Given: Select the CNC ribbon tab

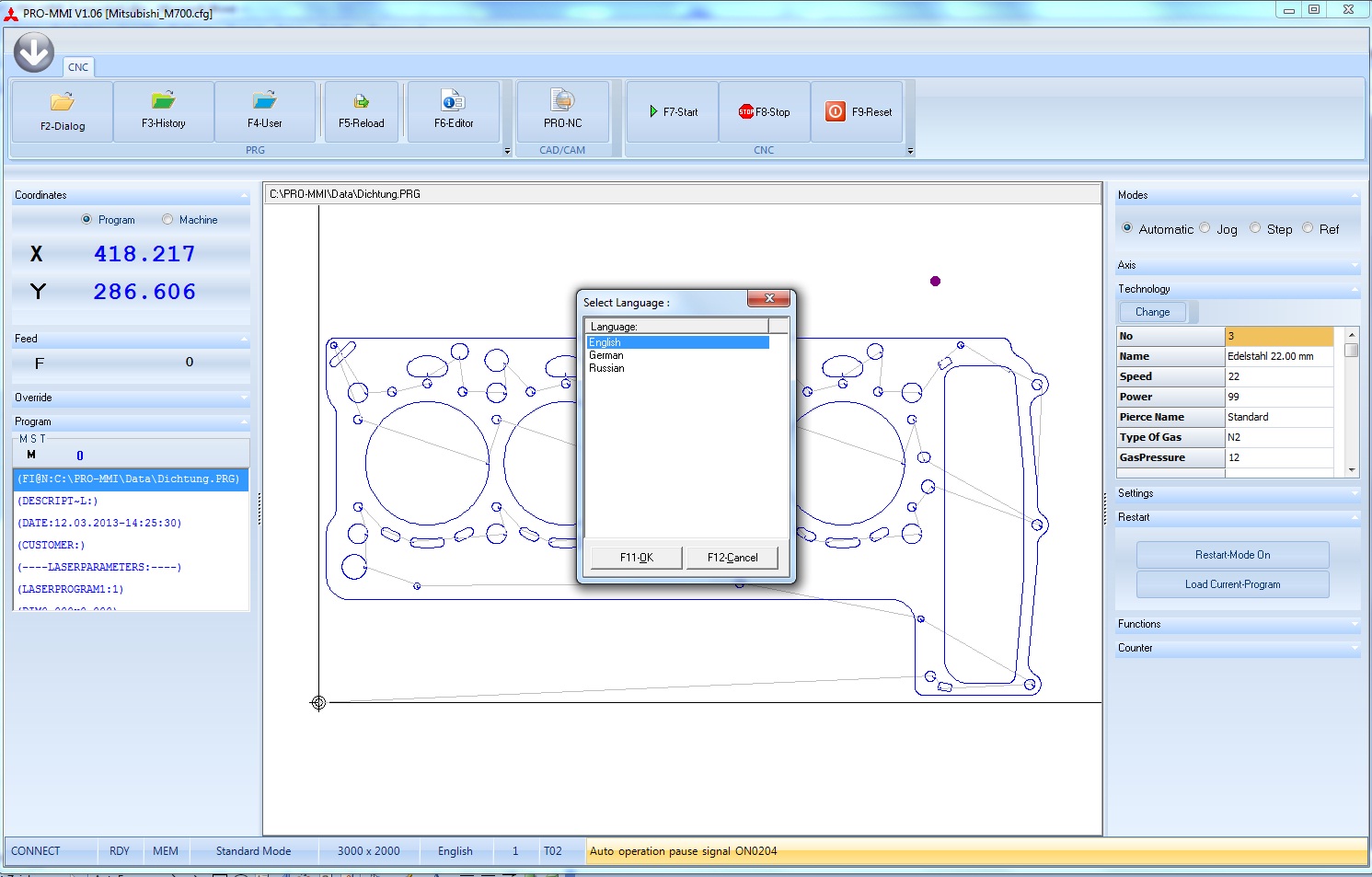Looking at the screenshot, I should coord(78,67).
